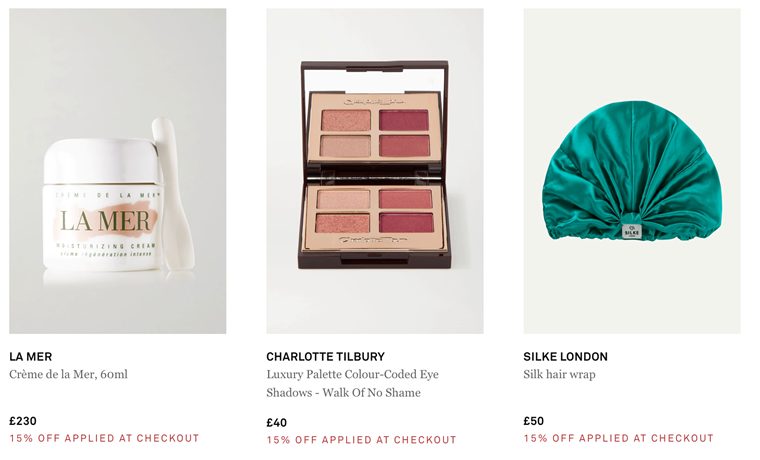The width and height of the screenshot is (760, 460).
Task: Open the Charlotte Tilbury palette product image
Action: click(x=375, y=171)
